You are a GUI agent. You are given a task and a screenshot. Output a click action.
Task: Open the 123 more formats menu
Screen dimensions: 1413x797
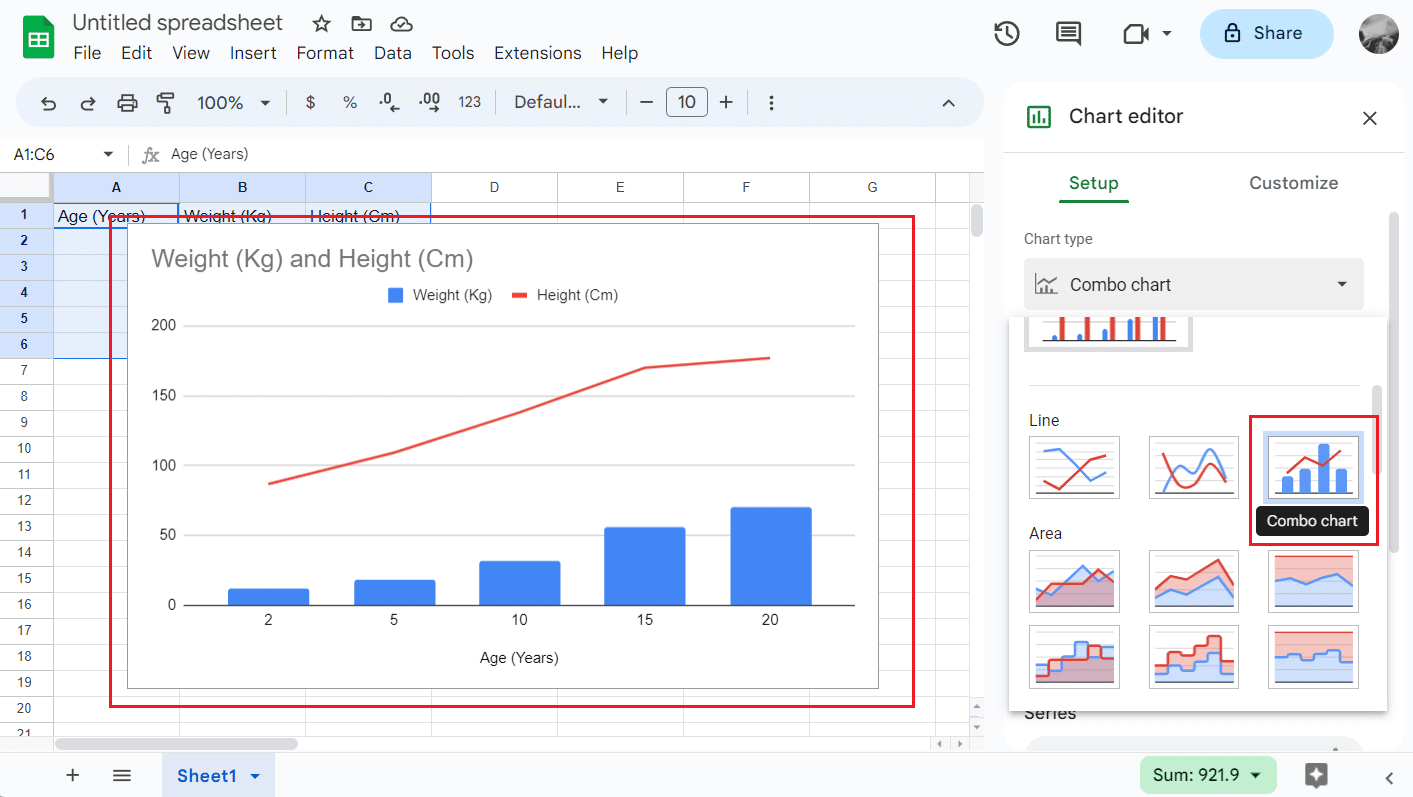pos(470,102)
